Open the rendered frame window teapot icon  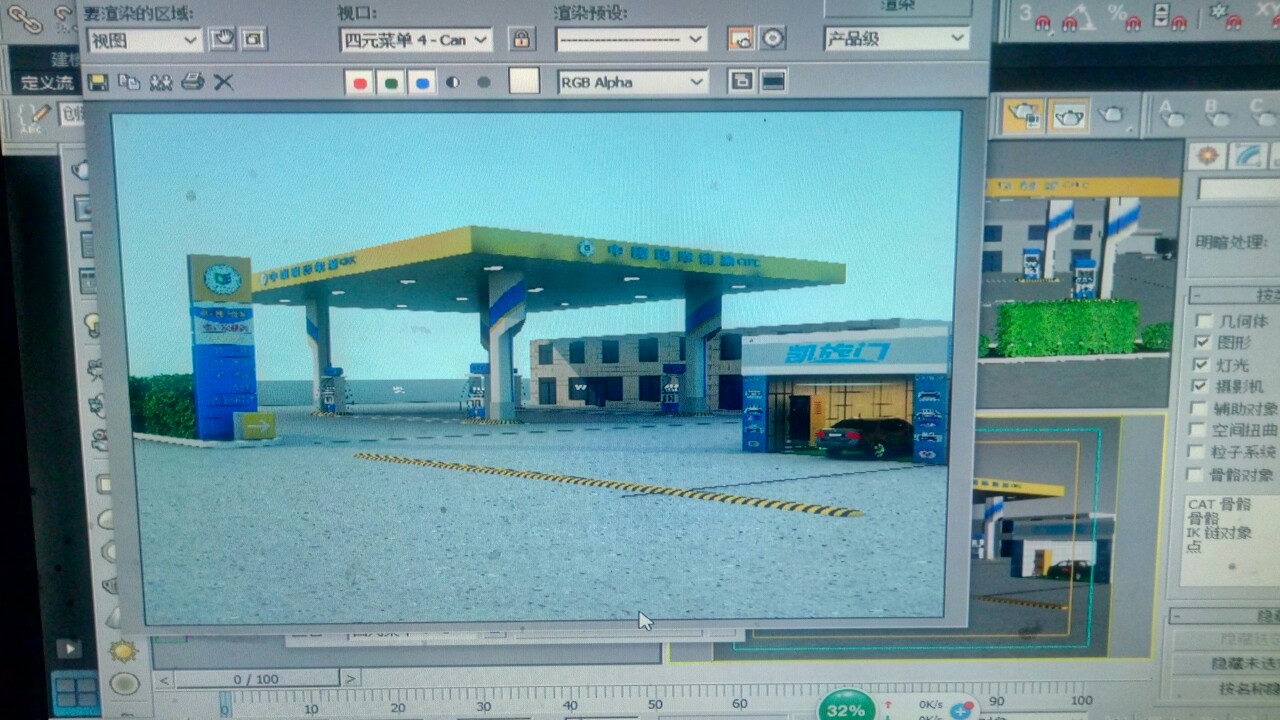click(1069, 115)
